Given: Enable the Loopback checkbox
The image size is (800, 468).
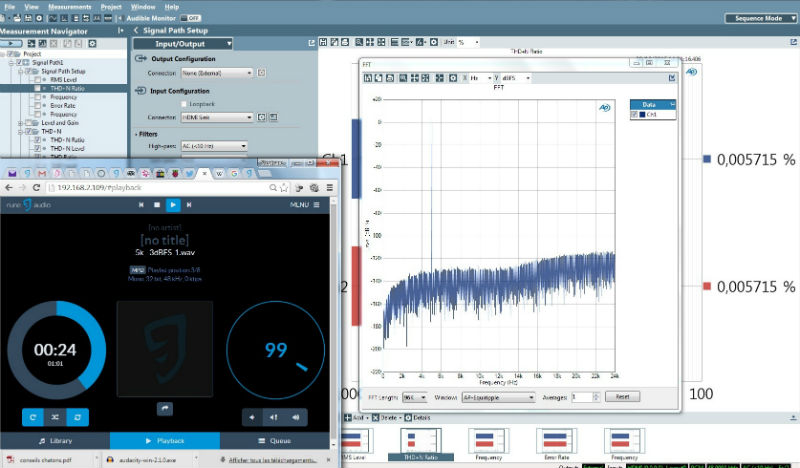Looking at the screenshot, I should [x=184, y=104].
